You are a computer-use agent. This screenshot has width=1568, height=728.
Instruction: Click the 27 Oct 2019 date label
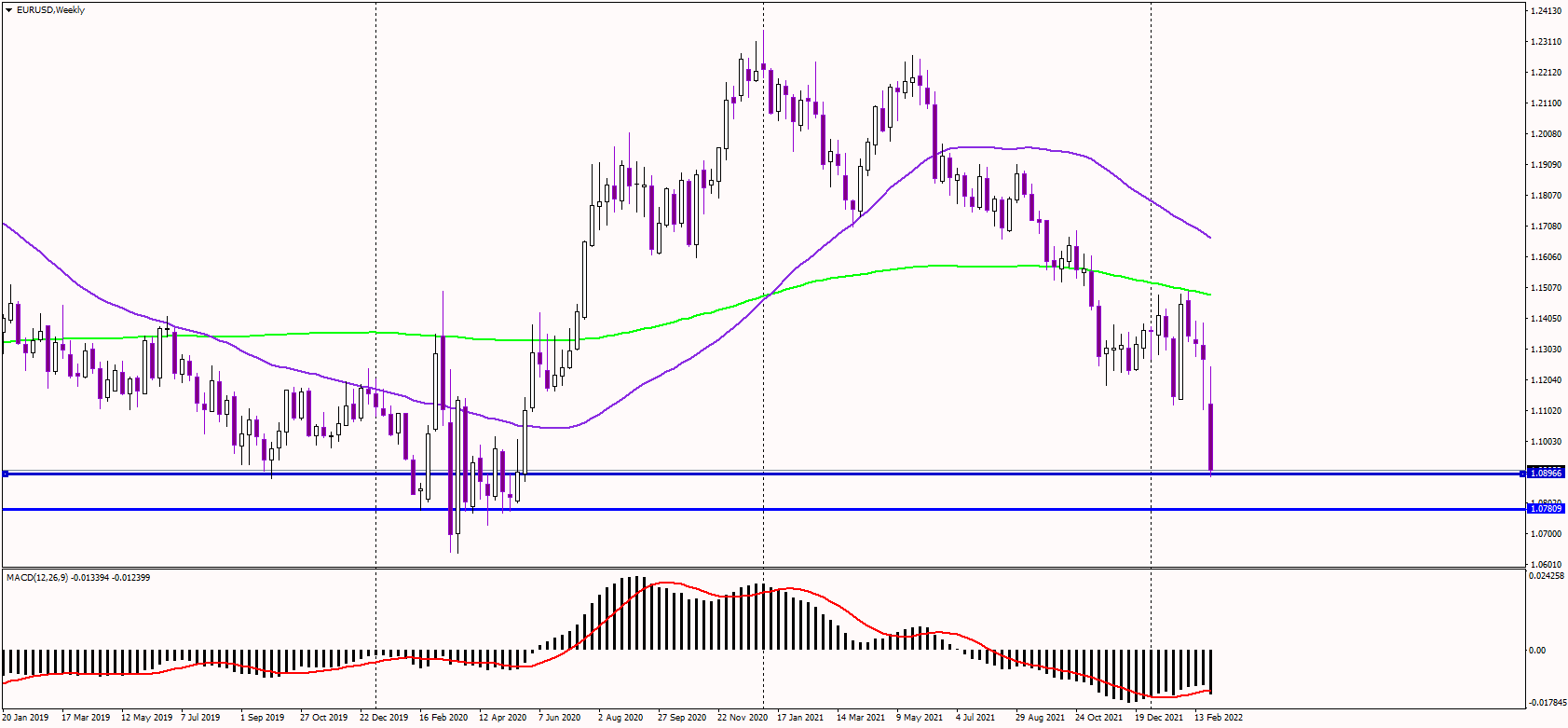[324, 718]
